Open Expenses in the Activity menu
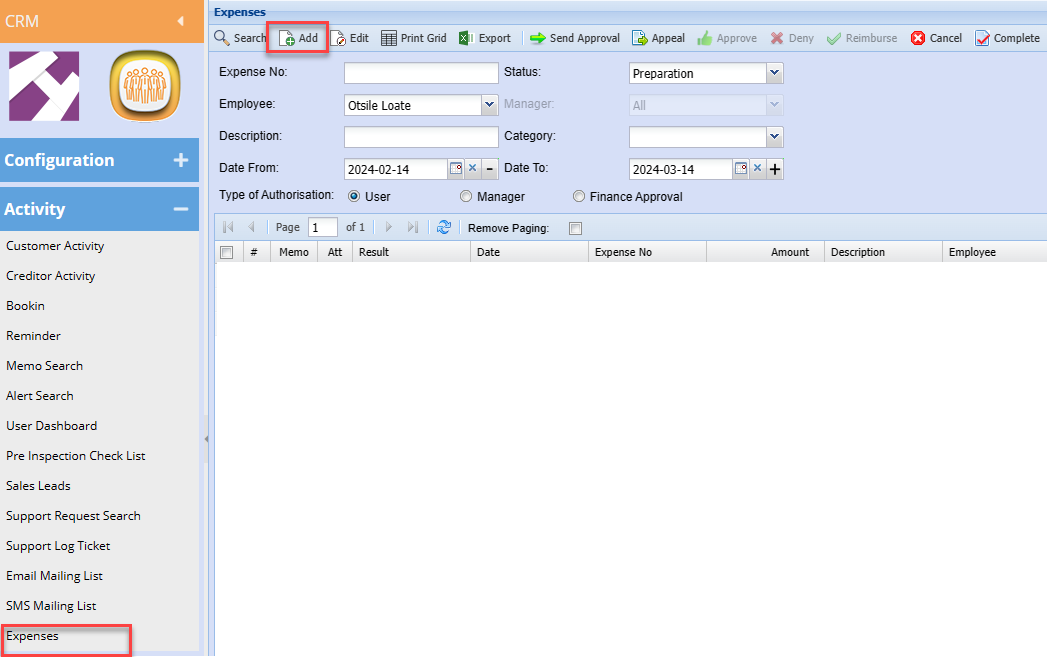Viewport: 1047px width, 657px height. point(33,636)
